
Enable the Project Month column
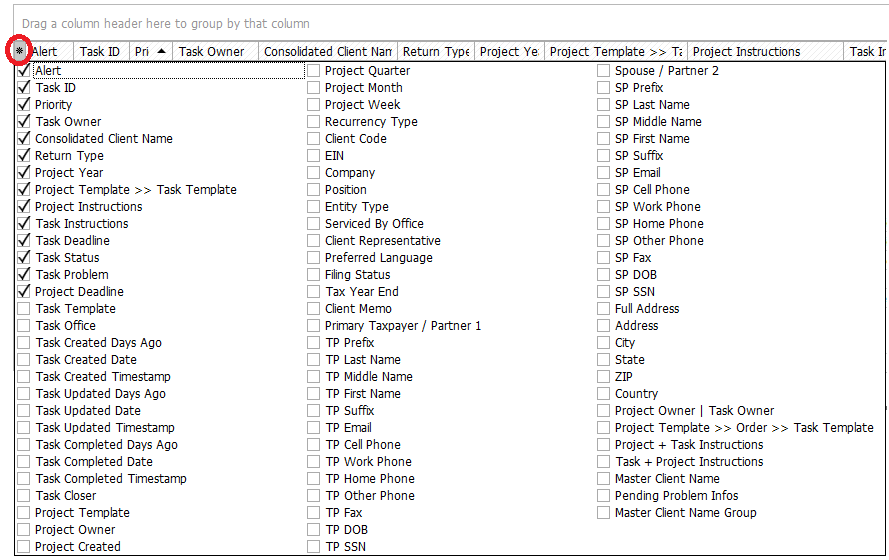coord(314,88)
